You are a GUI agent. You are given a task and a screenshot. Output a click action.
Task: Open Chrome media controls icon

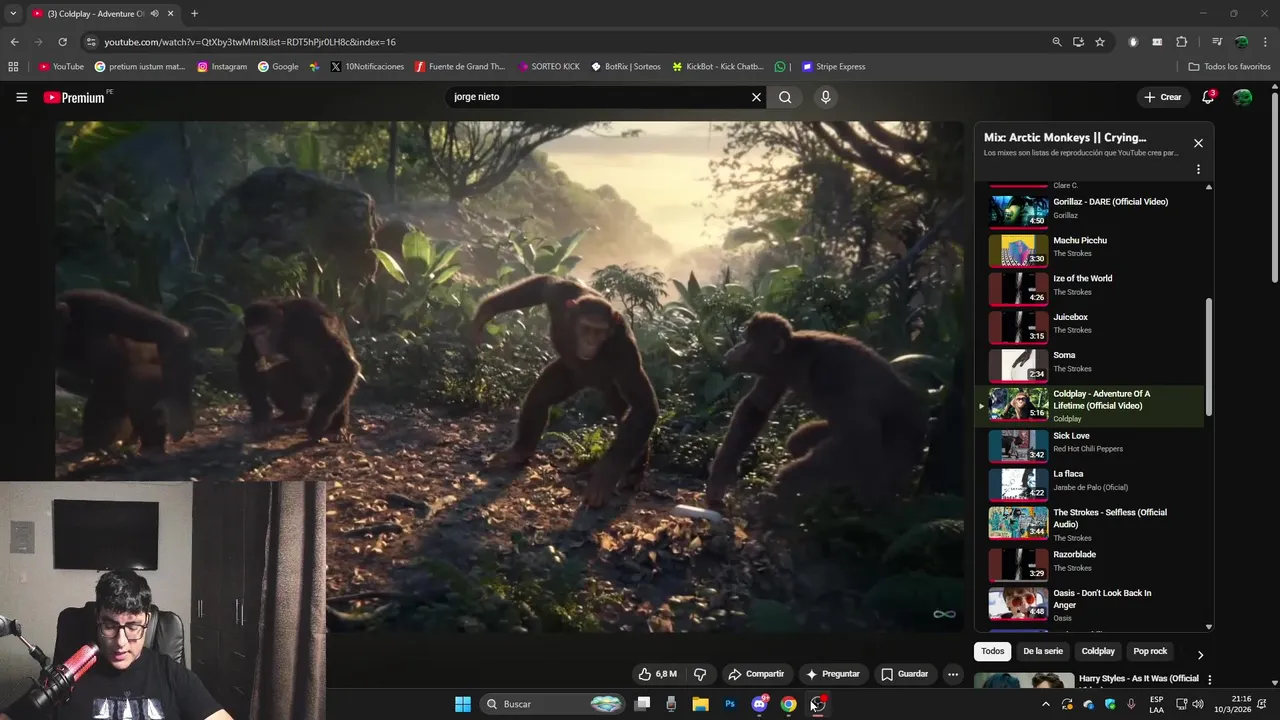(1217, 42)
